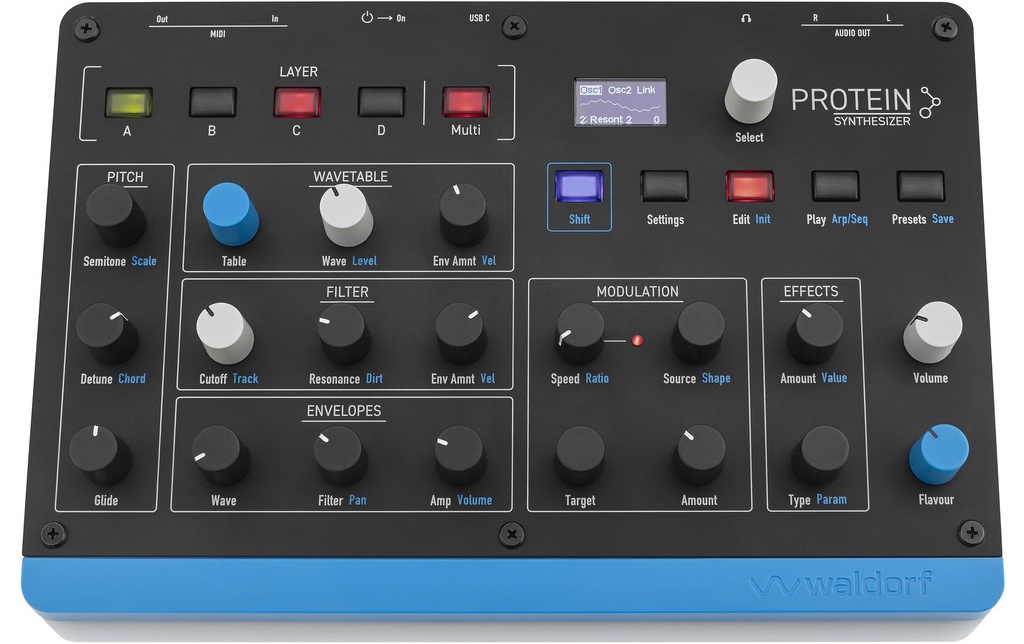Select layer B button

[212, 102]
